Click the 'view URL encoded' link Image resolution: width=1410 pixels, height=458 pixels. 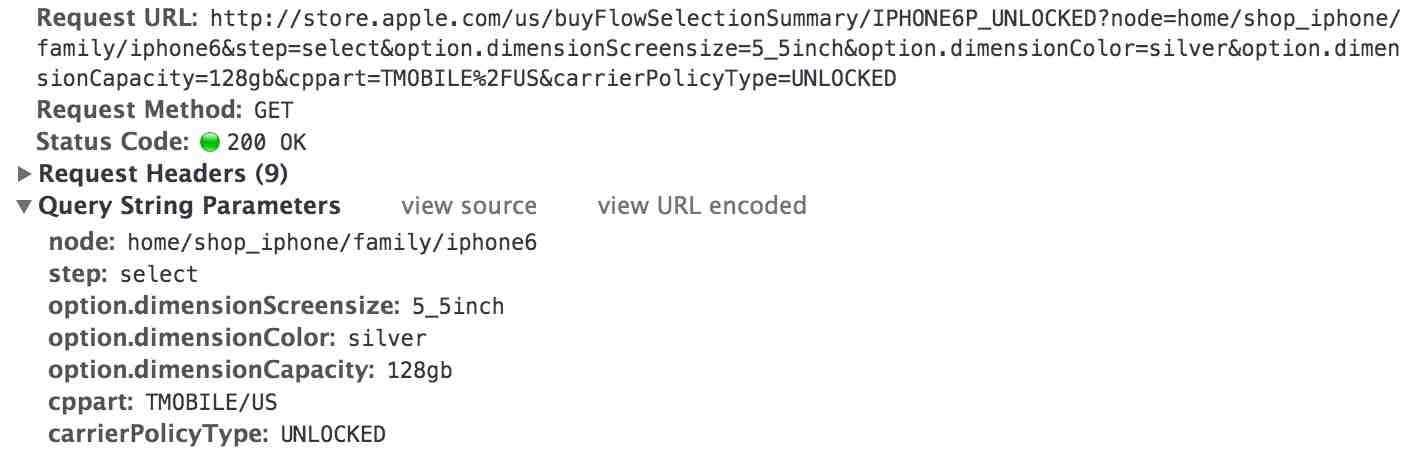[x=701, y=206]
